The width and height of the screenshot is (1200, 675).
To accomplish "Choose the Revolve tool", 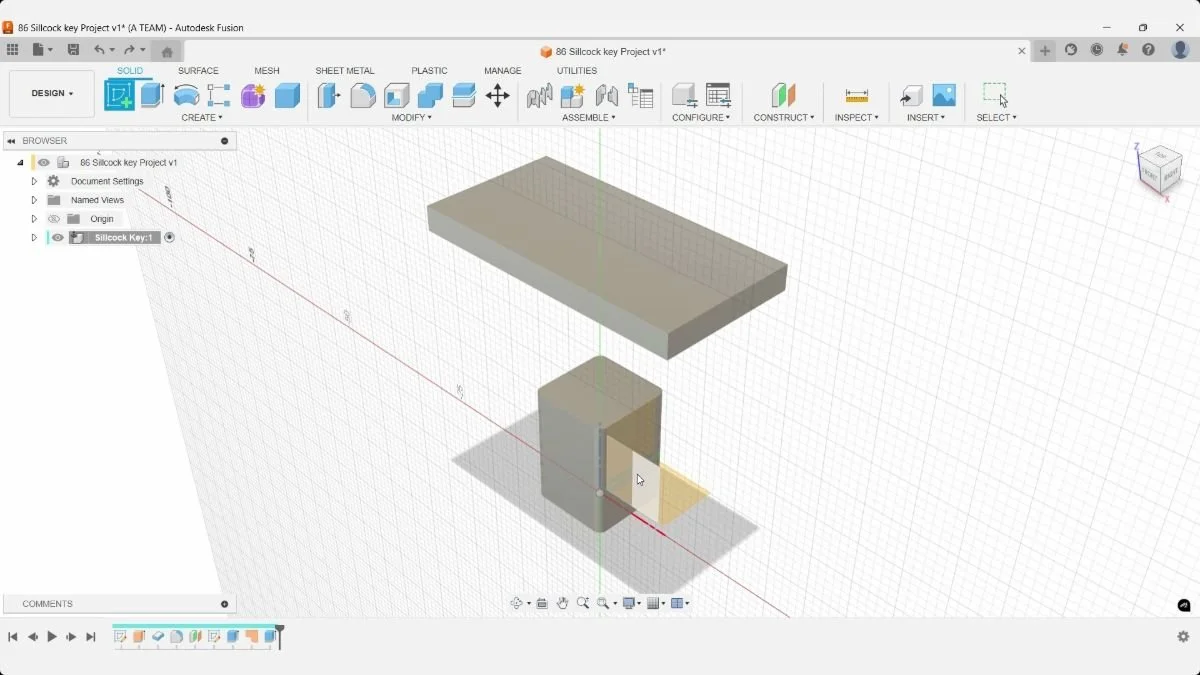I will click(x=186, y=95).
